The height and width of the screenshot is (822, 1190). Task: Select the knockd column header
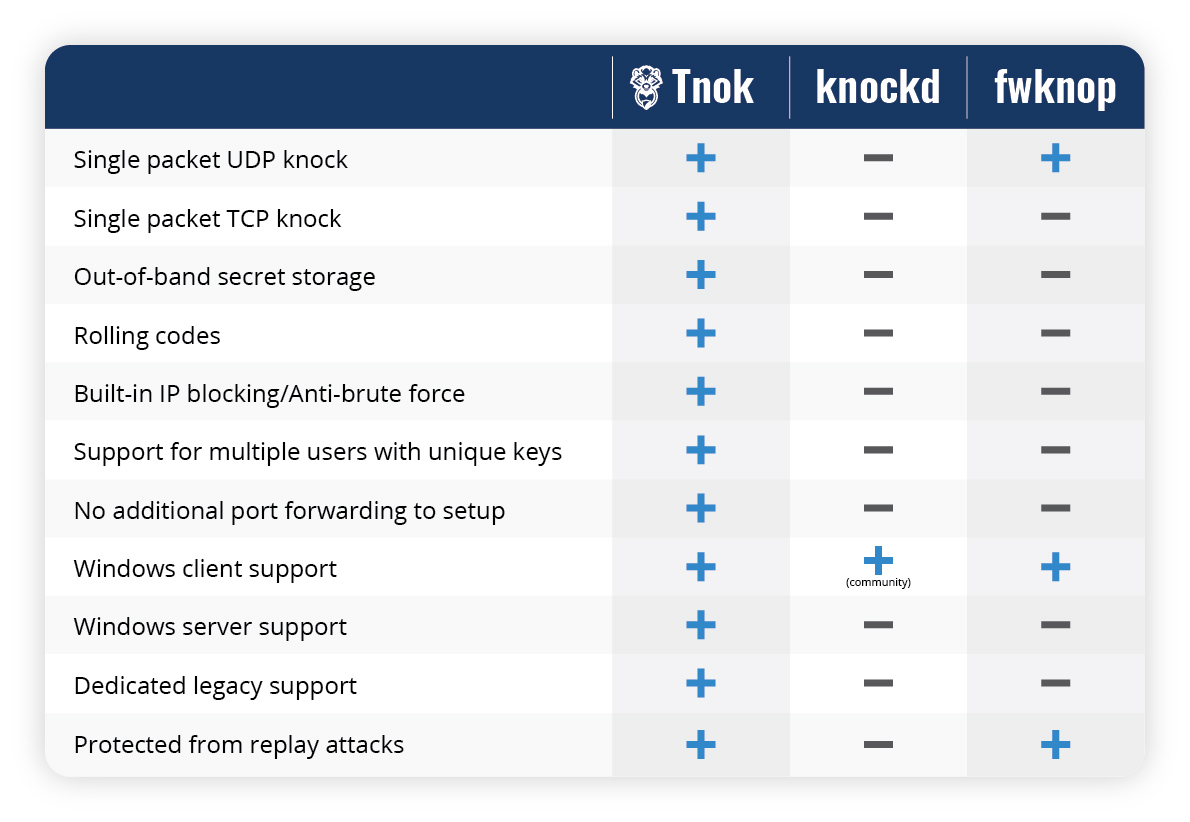click(x=878, y=87)
